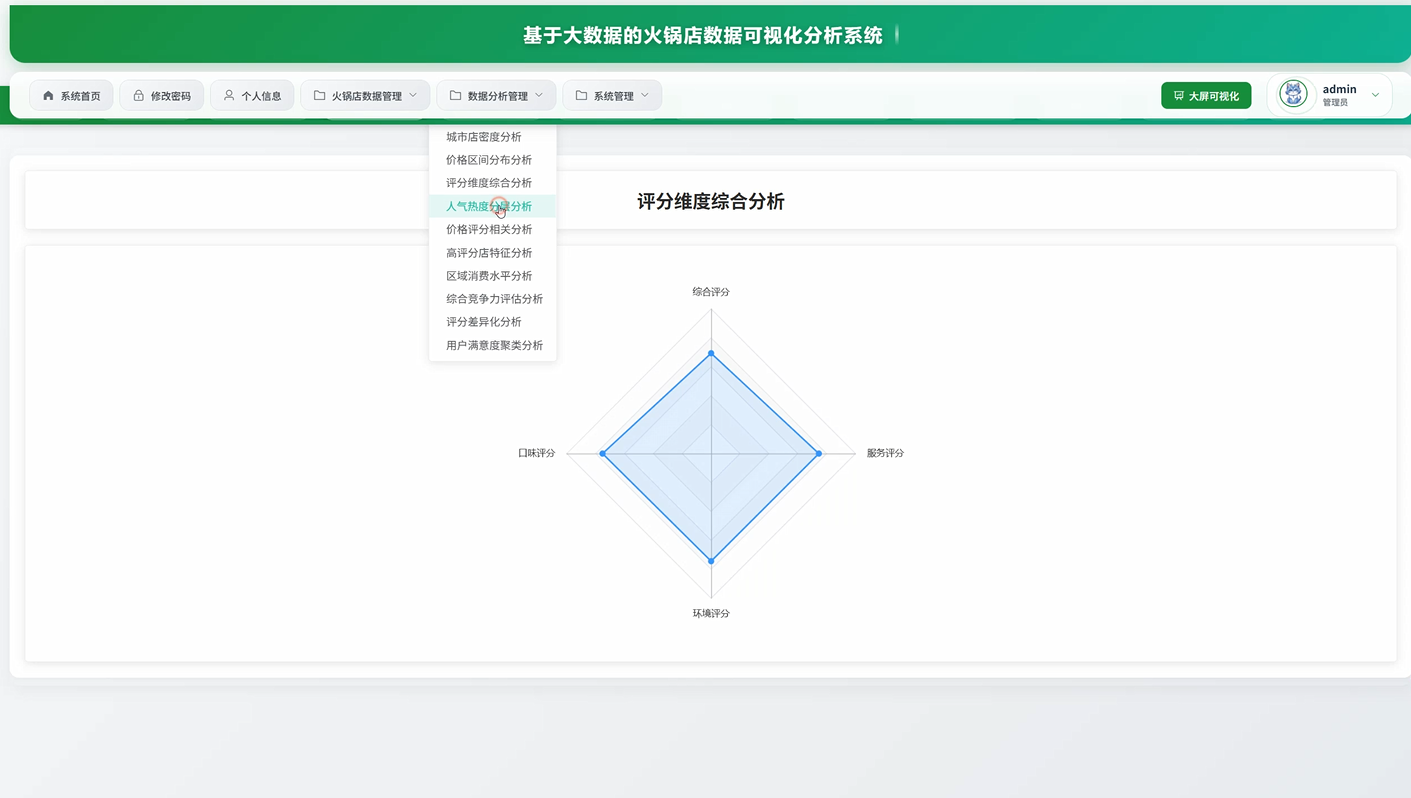Open the admin account dropdown arrow
The height and width of the screenshot is (798, 1411).
[x=1375, y=96]
